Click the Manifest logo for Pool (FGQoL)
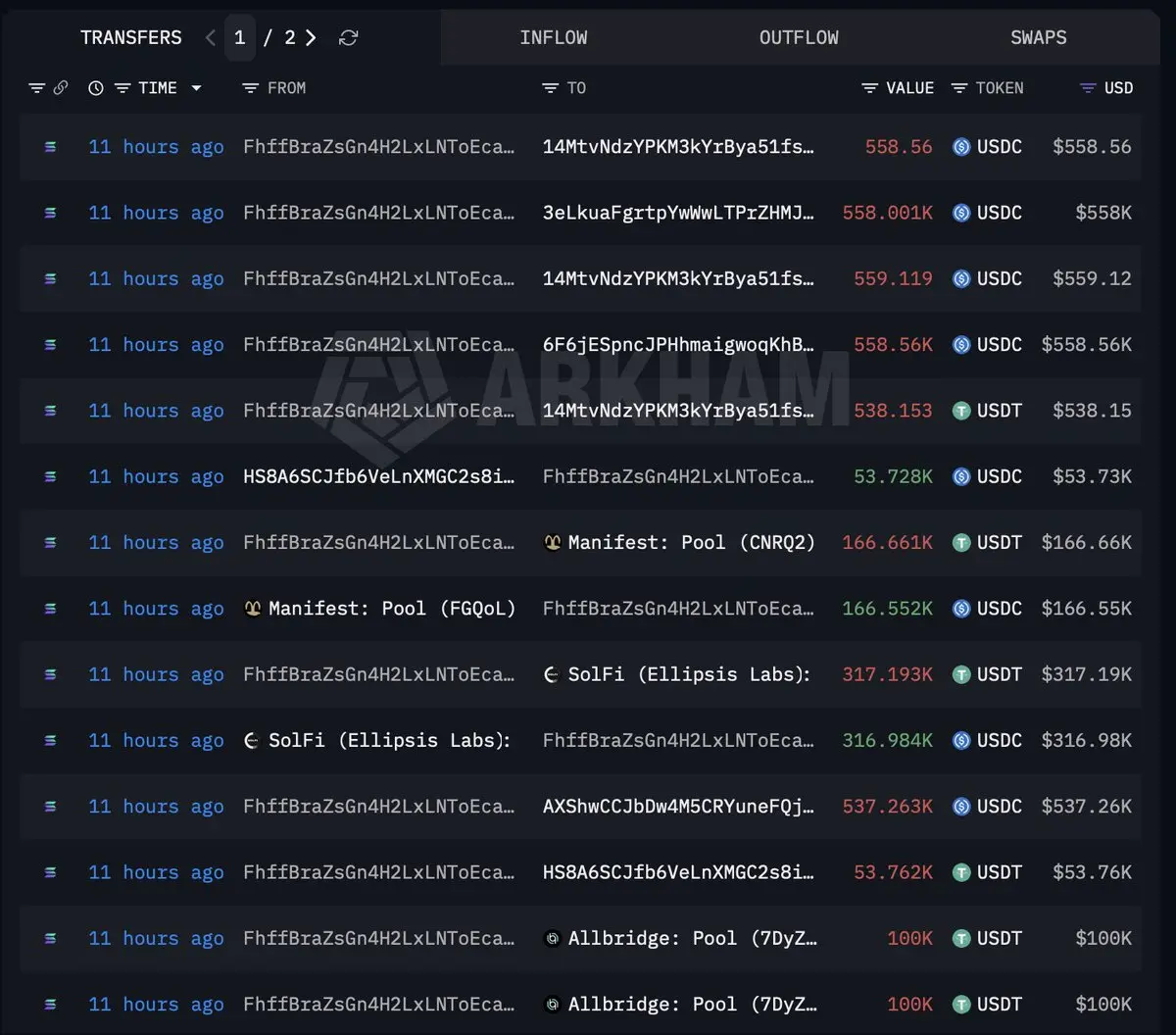The height and width of the screenshot is (1035, 1176). 253,609
